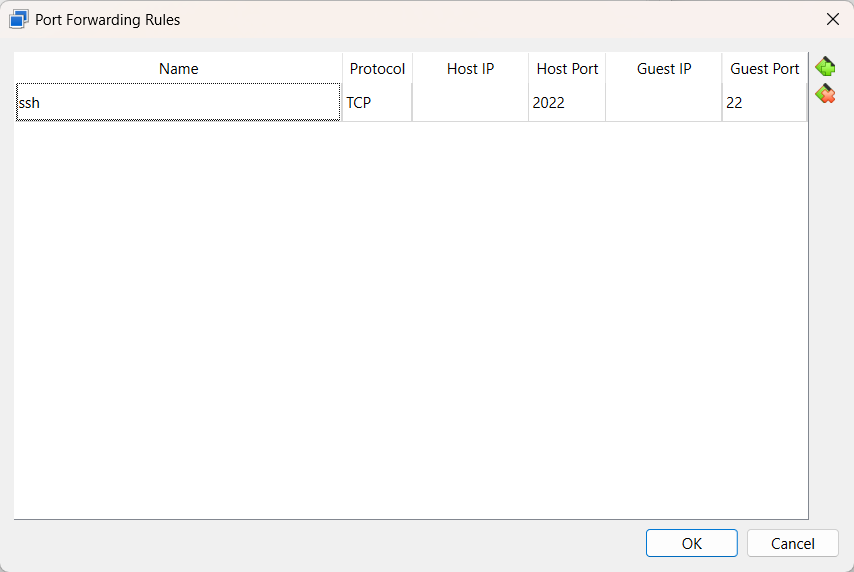Select the ssh rule name cell
The width and height of the screenshot is (854, 572).
coord(178,102)
